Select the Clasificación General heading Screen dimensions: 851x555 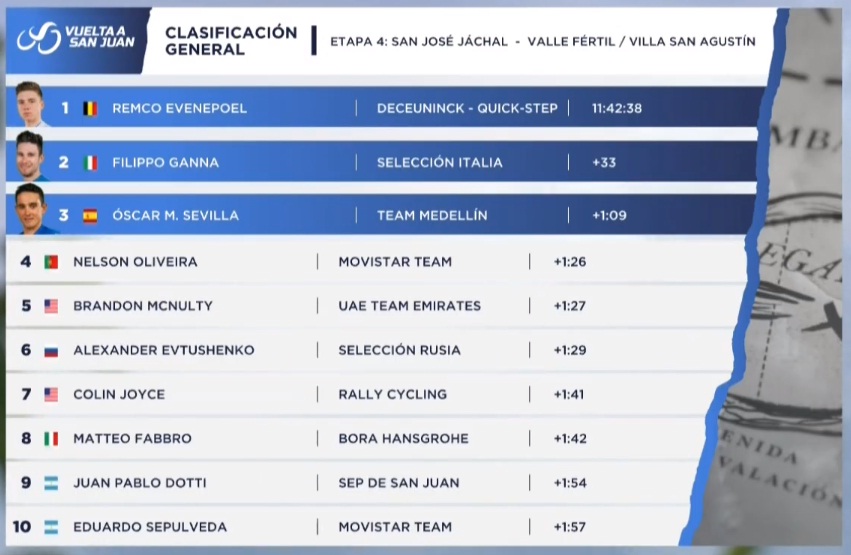coord(231,40)
